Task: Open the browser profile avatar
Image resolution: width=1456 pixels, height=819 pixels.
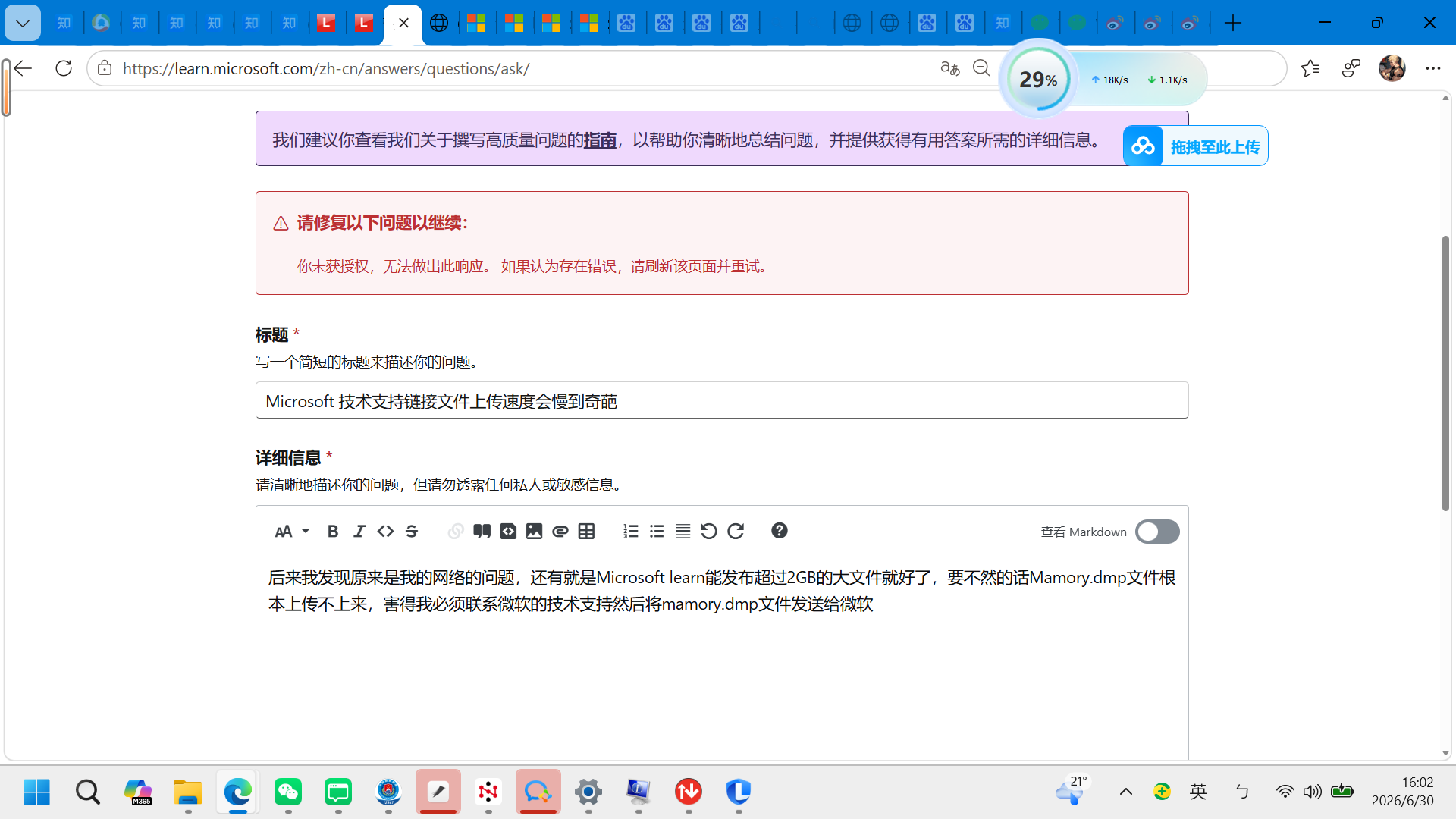Action: 1392,68
